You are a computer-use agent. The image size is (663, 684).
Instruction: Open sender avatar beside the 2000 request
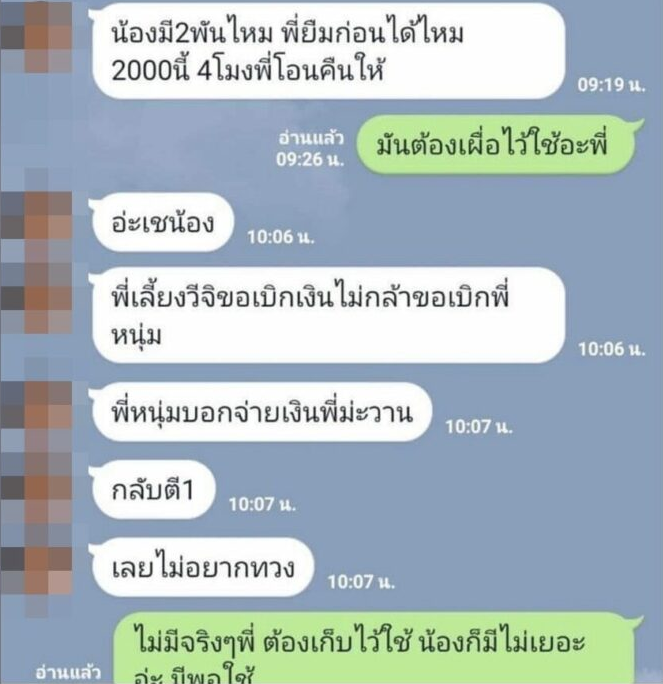coord(36,37)
